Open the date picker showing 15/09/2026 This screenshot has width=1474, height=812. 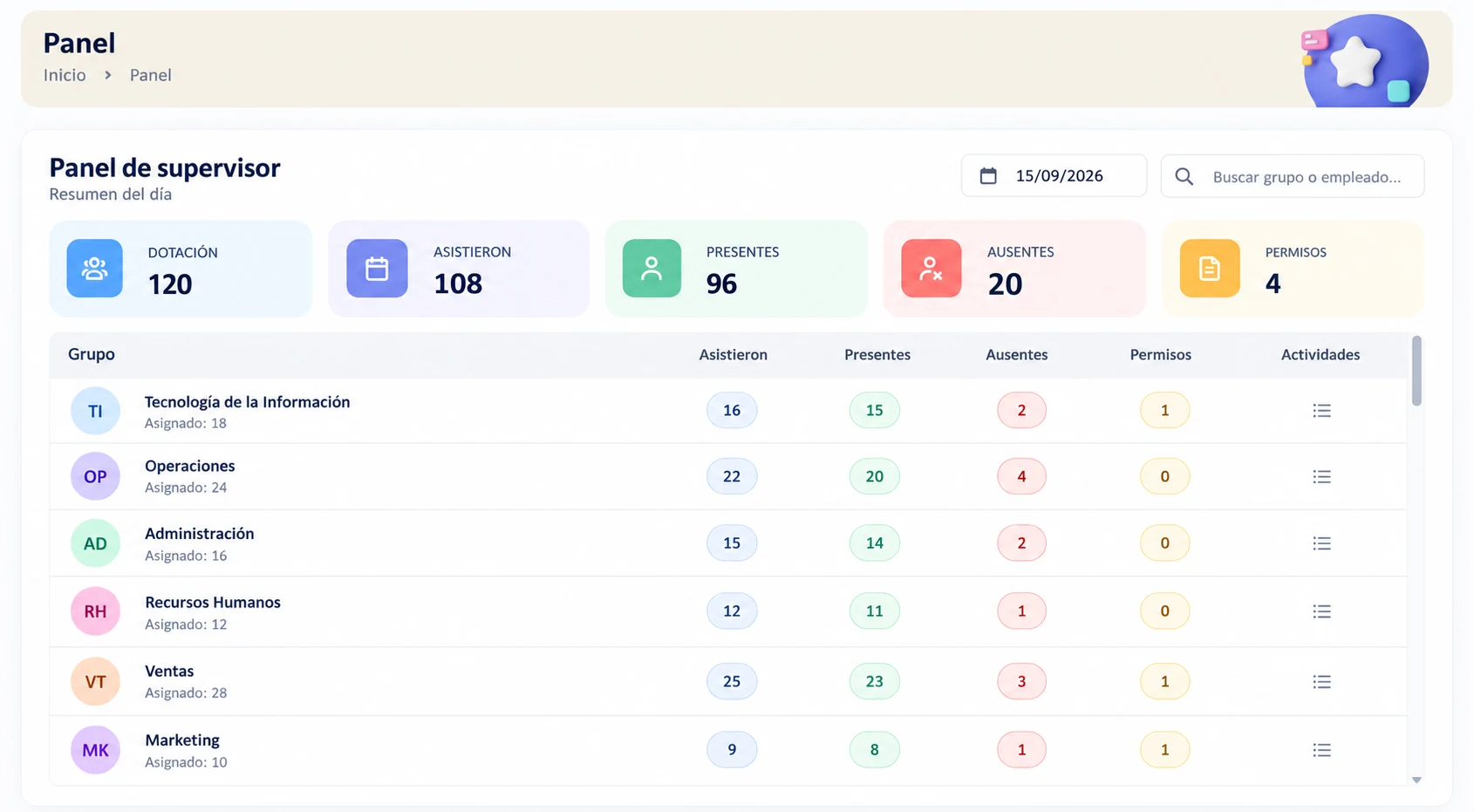(x=1054, y=176)
